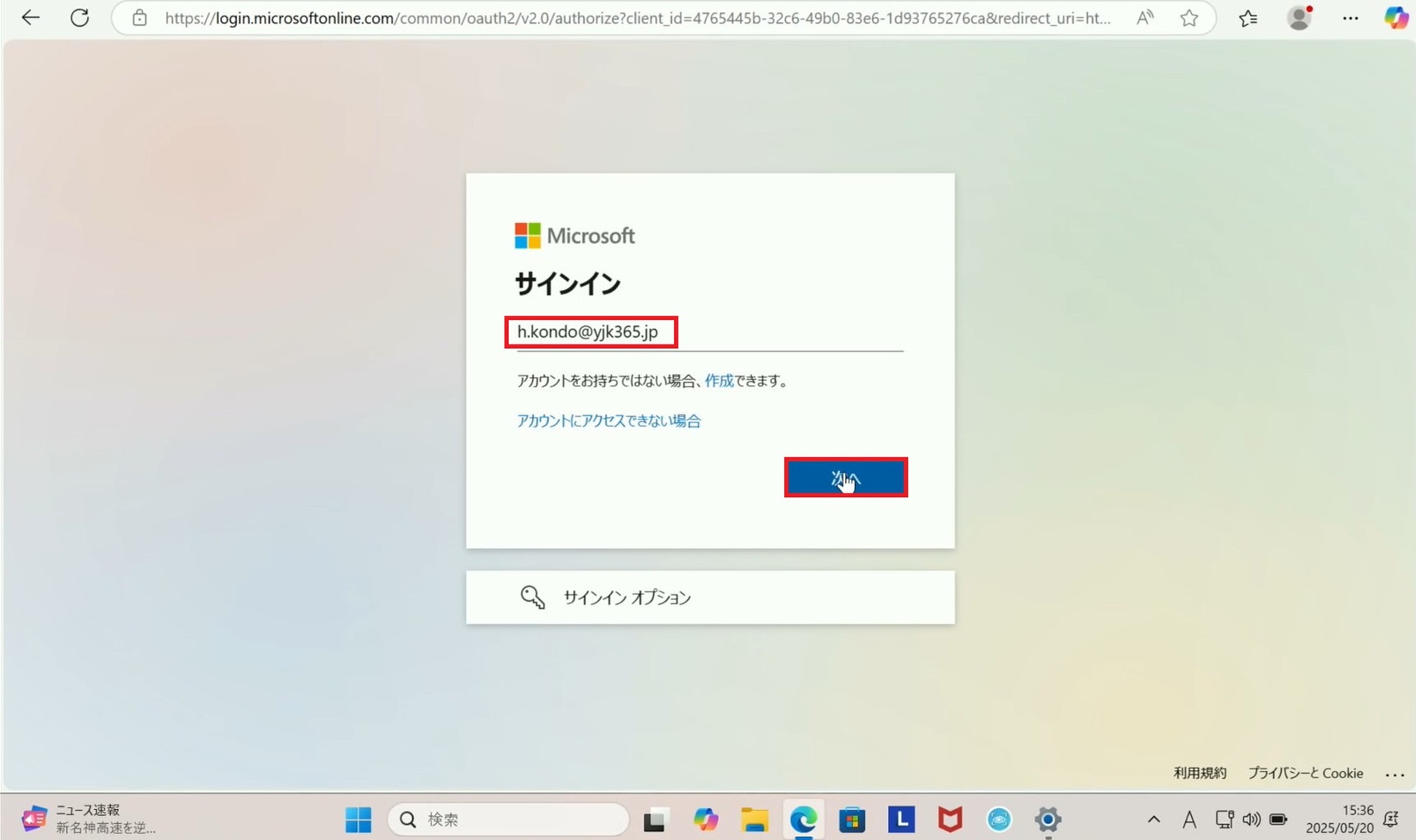Open サインイン オプション panel
The height and width of the screenshot is (840, 1416).
tap(710, 597)
